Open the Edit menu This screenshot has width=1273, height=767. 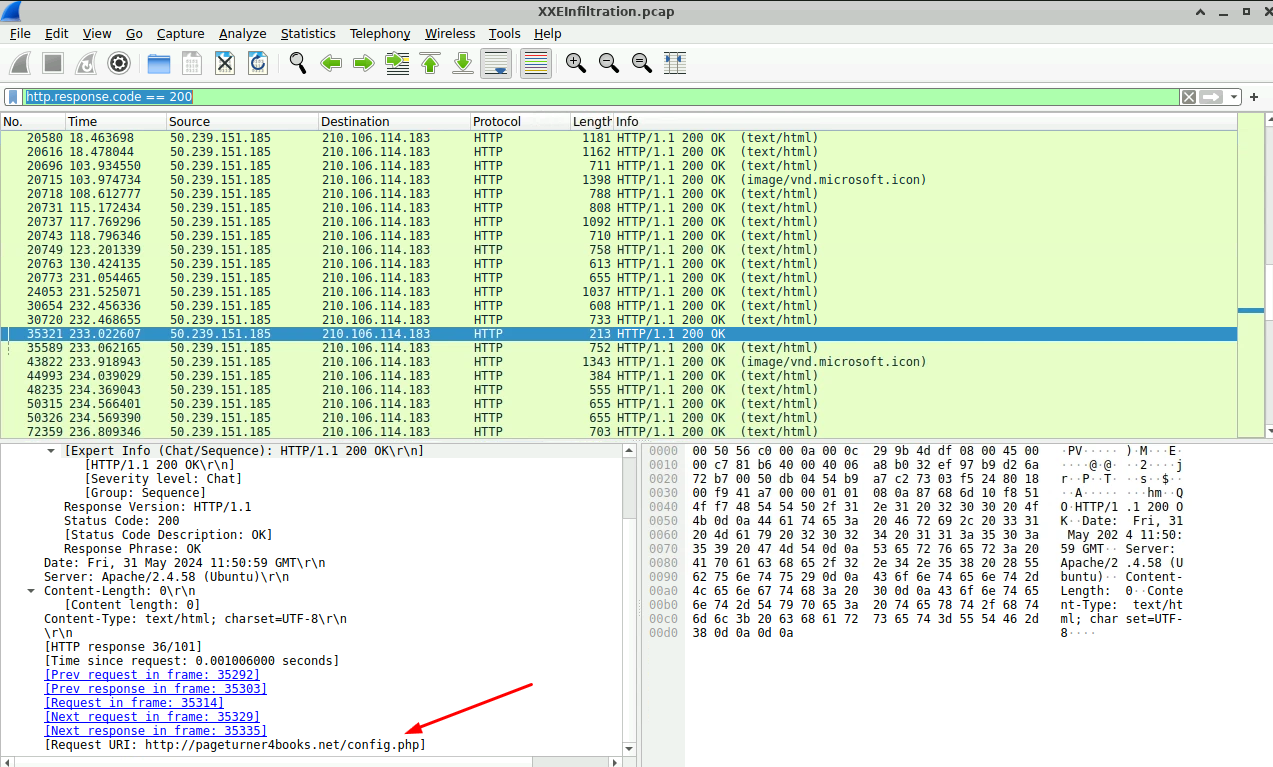pyautogui.click(x=56, y=33)
